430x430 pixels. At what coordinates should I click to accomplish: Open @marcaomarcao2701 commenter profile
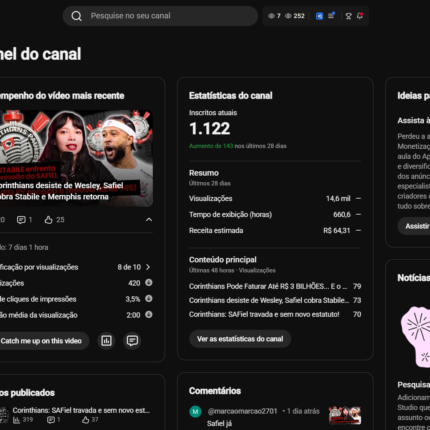click(x=242, y=411)
